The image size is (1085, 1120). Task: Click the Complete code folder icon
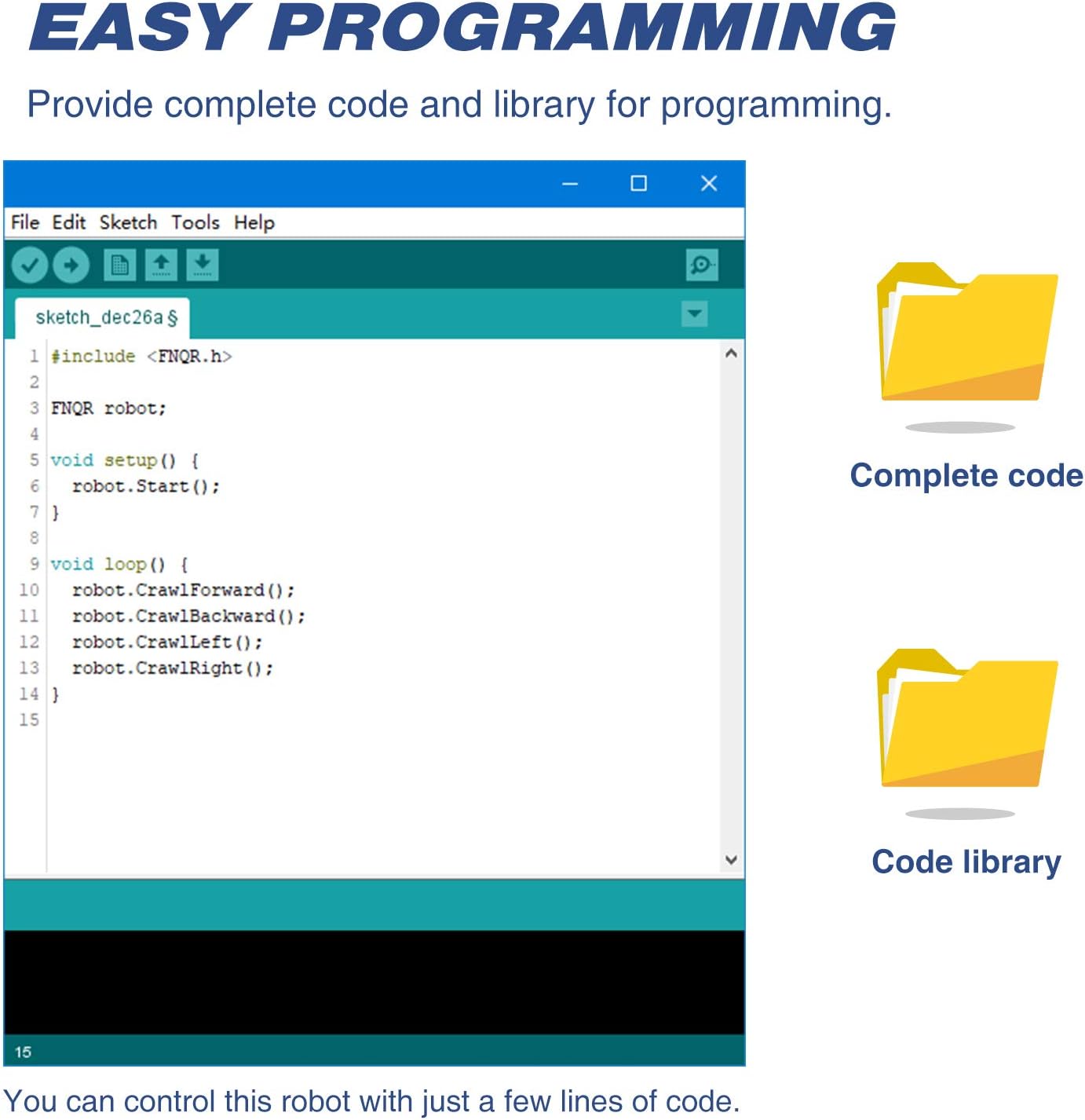pyautogui.click(x=967, y=333)
